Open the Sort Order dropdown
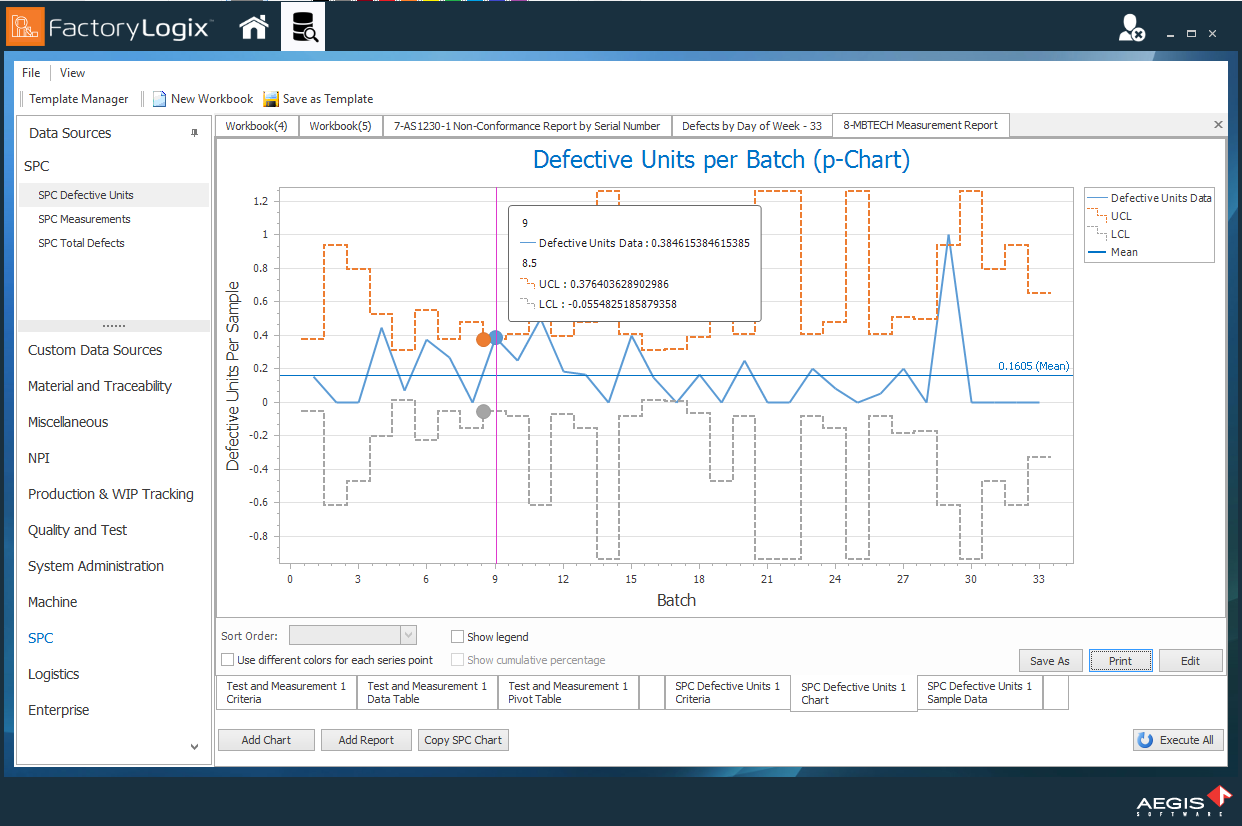This screenshot has height=826, width=1242. [x=407, y=635]
